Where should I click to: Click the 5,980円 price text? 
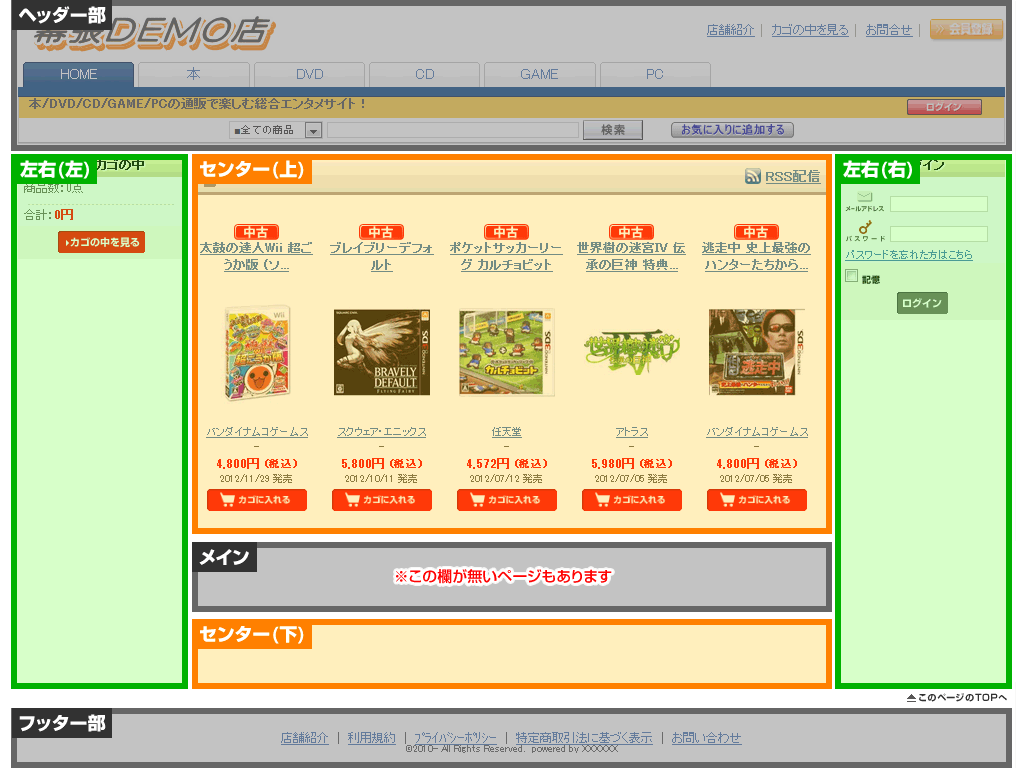tap(632, 464)
